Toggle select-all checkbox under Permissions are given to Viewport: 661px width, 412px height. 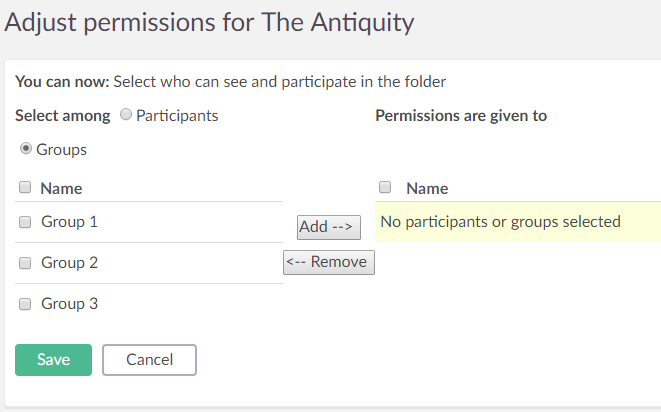(x=385, y=187)
